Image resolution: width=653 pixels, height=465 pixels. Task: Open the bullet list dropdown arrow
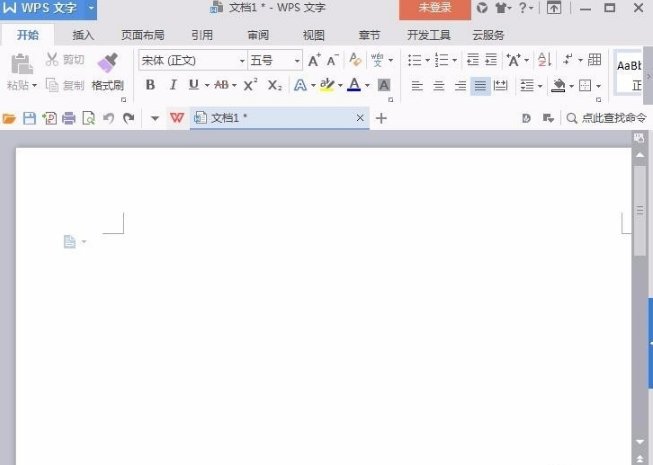[428, 60]
